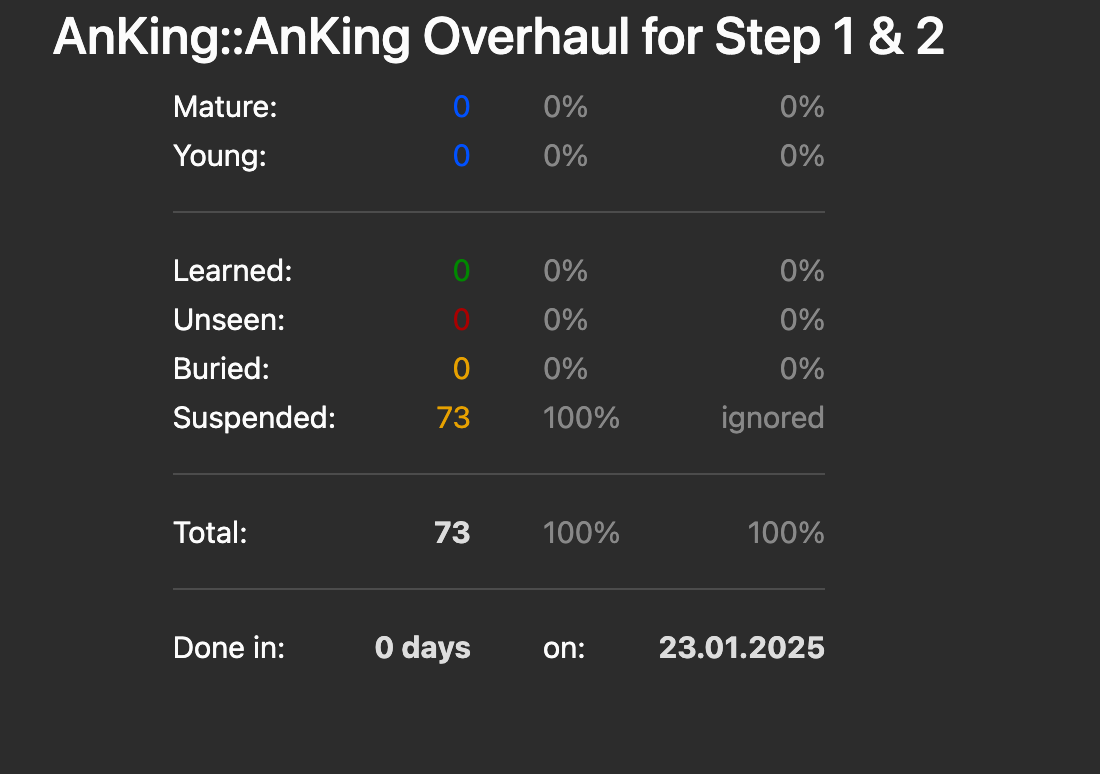Select the Learned label

233,271
